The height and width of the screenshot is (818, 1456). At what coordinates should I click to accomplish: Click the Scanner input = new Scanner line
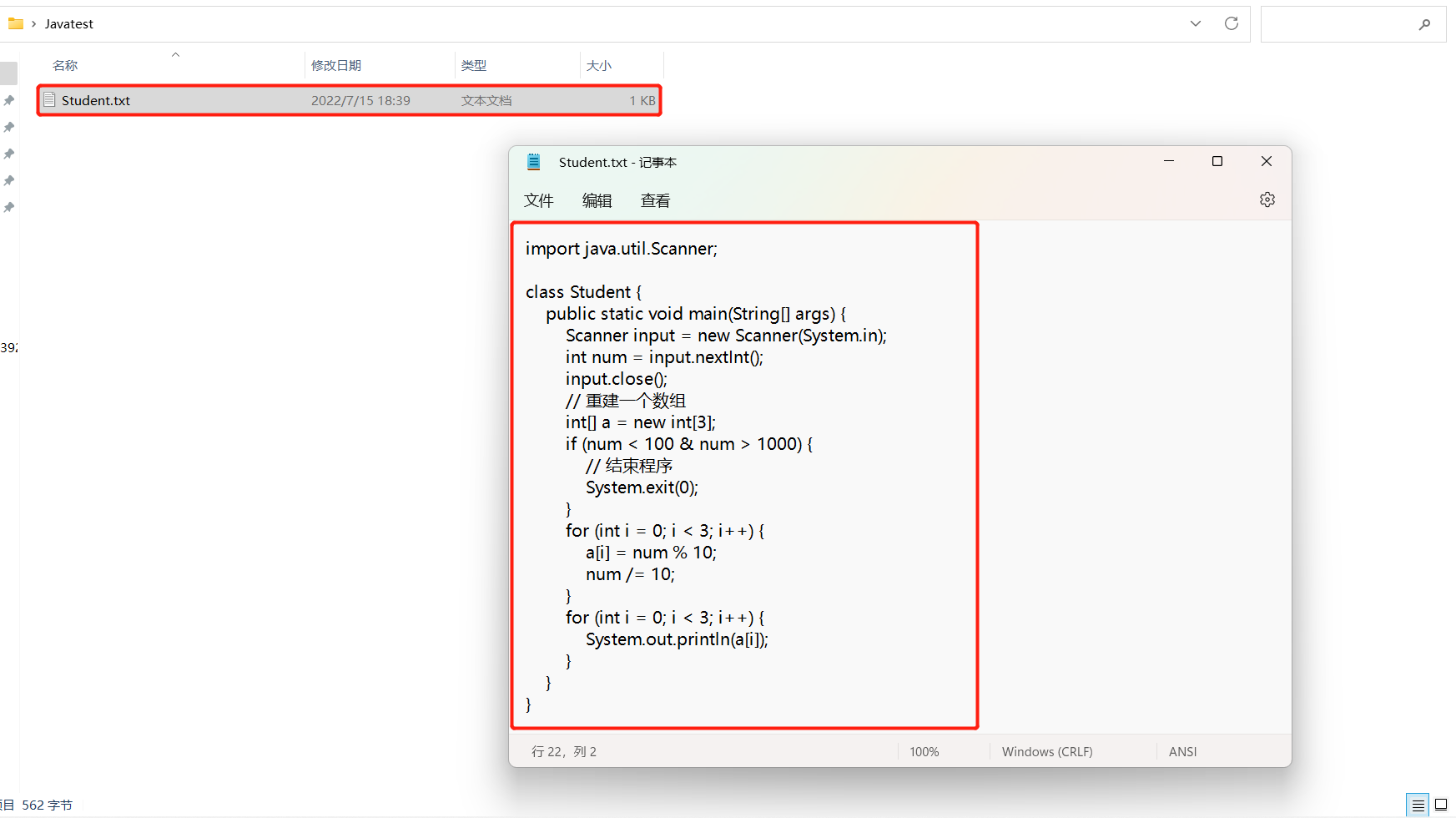(x=726, y=336)
